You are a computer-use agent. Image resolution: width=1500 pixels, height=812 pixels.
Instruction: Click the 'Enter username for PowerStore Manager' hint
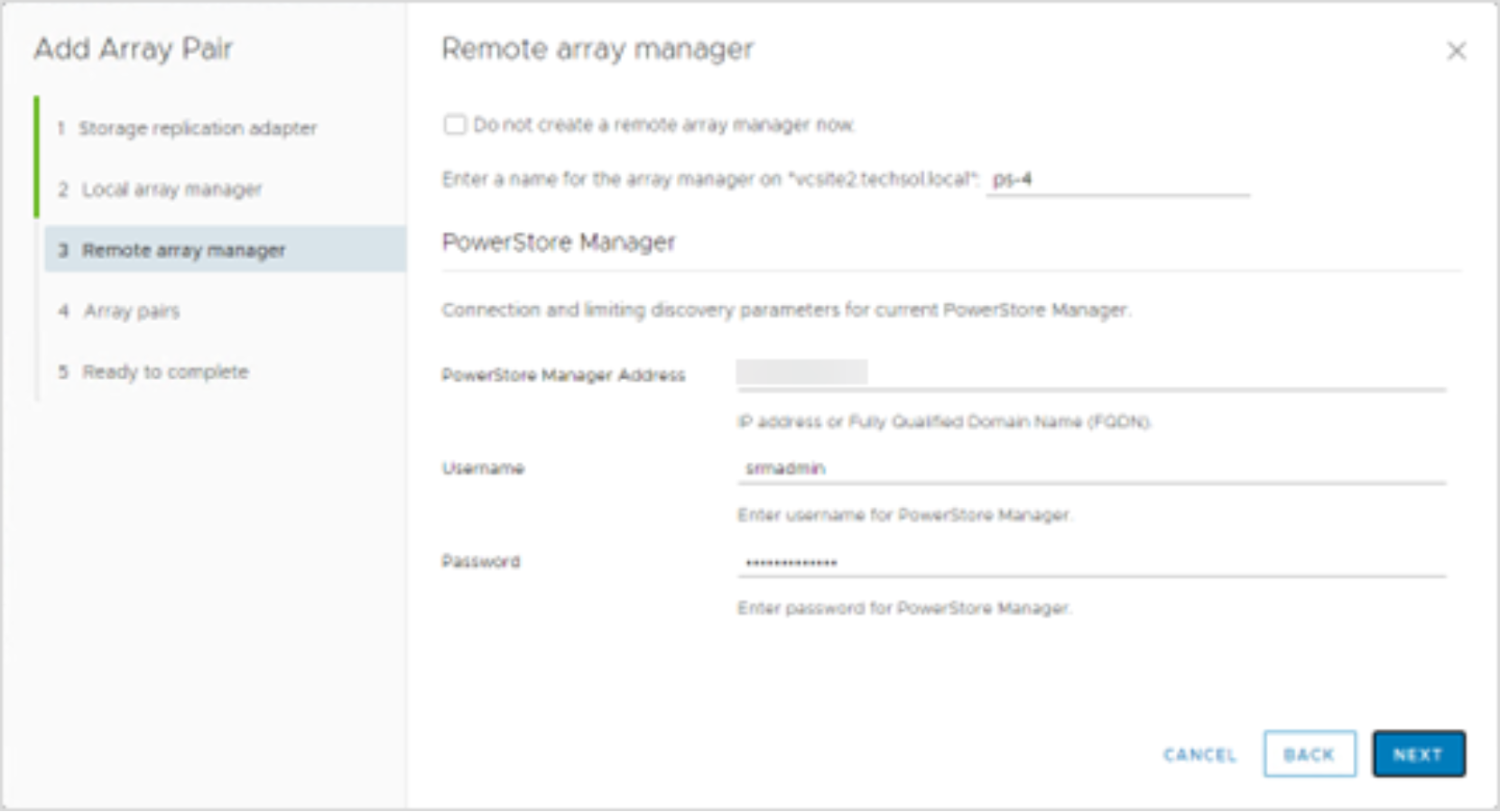coord(904,515)
